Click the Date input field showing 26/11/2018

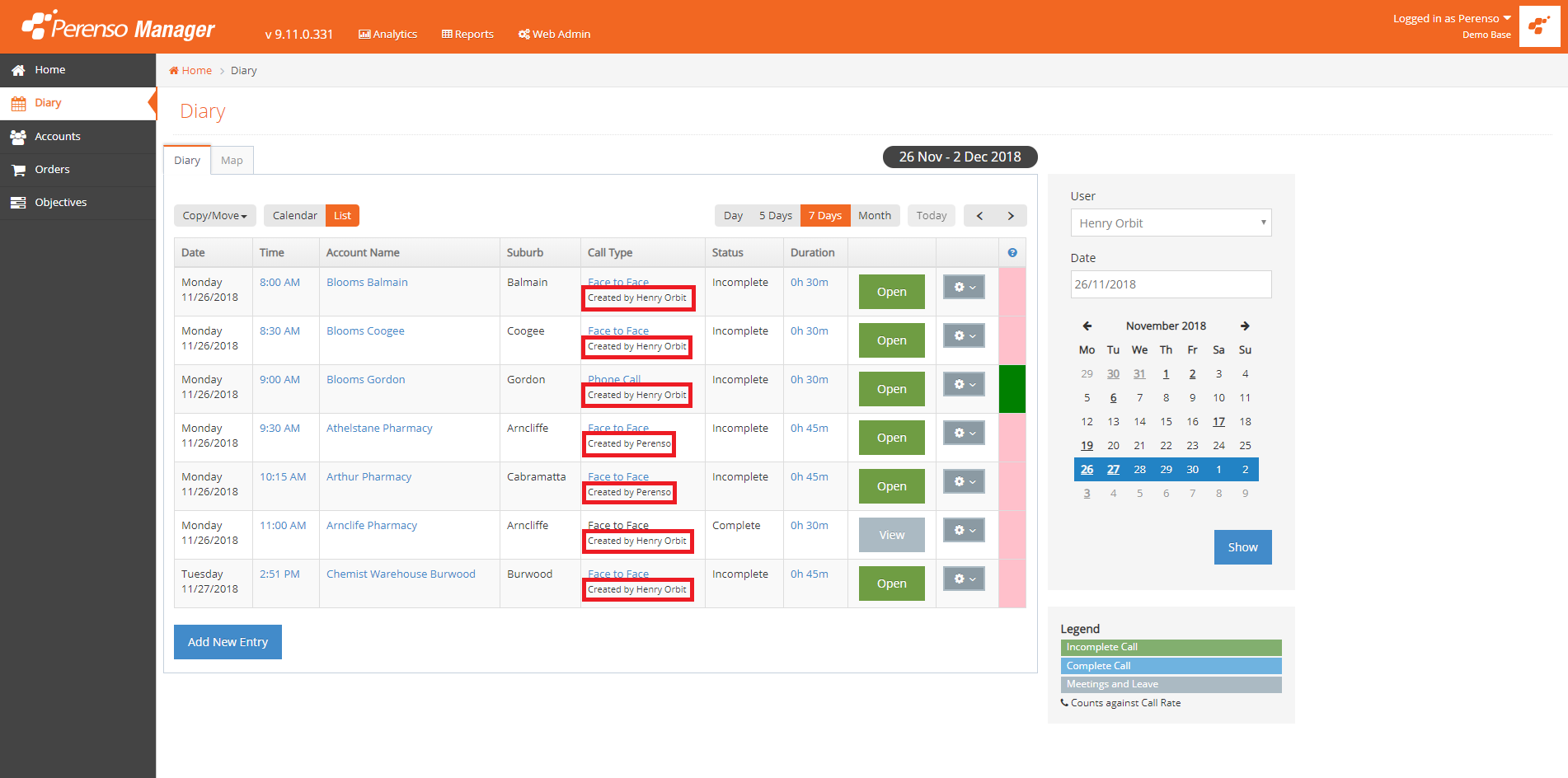pyautogui.click(x=1171, y=284)
